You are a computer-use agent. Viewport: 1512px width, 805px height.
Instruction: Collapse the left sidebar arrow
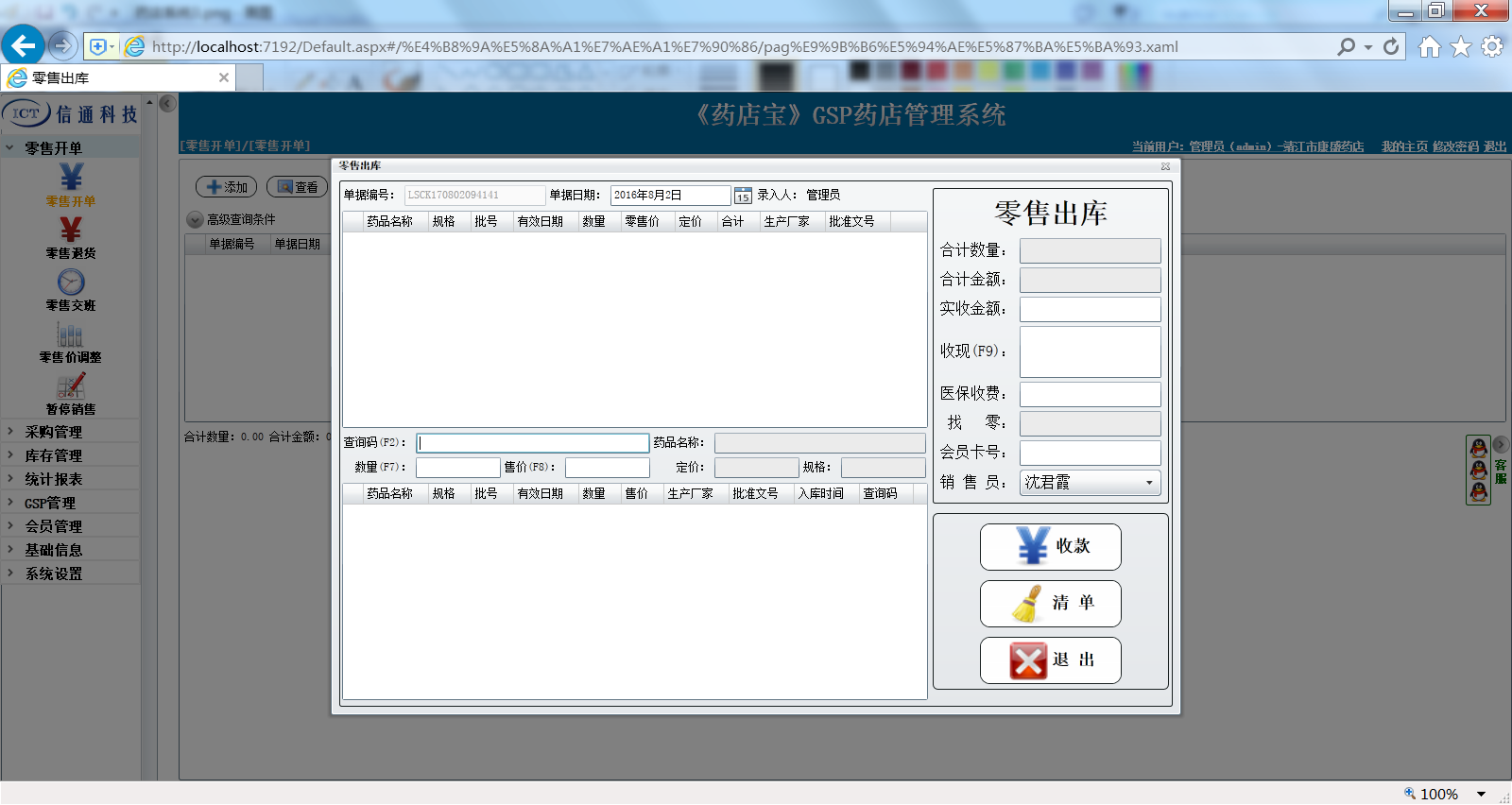(167, 103)
